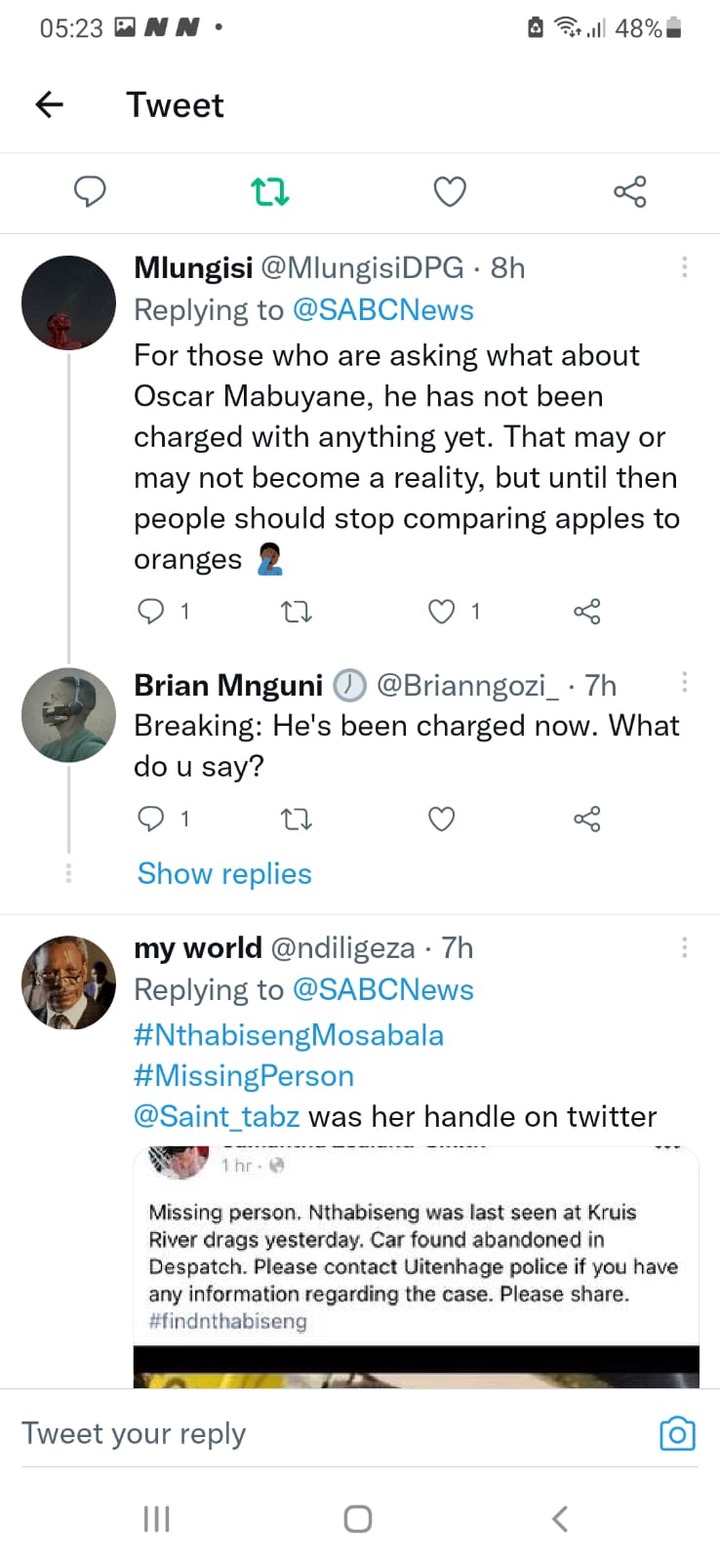Open Android recent apps navigation button

tap(156, 1519)
